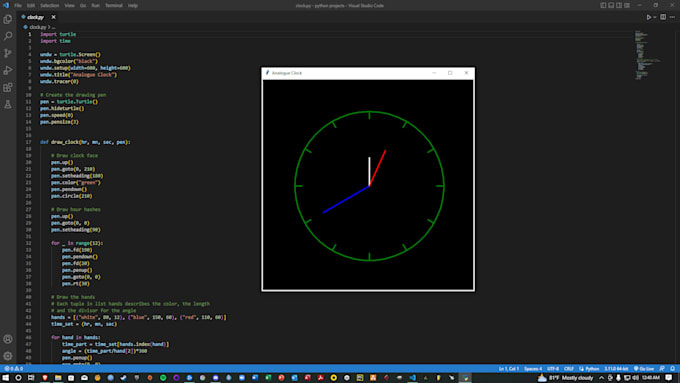Run the Python file with play button

tap(649, 17)
